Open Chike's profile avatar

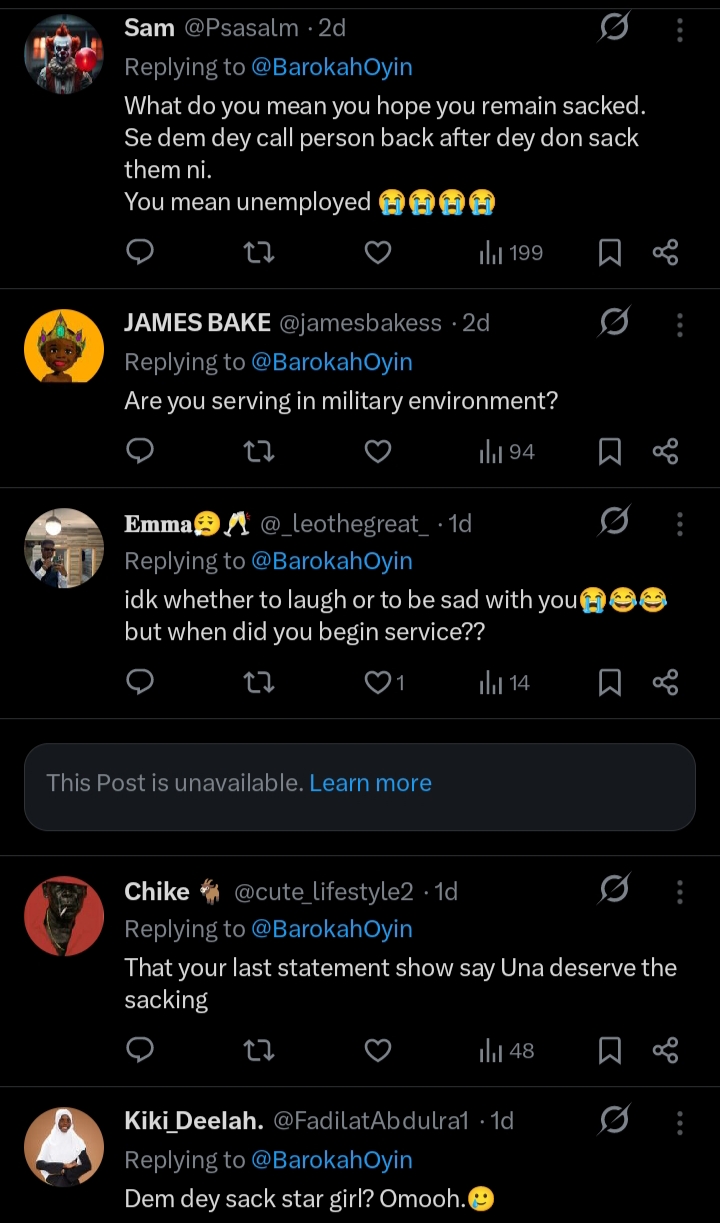[x=63, y=916]
